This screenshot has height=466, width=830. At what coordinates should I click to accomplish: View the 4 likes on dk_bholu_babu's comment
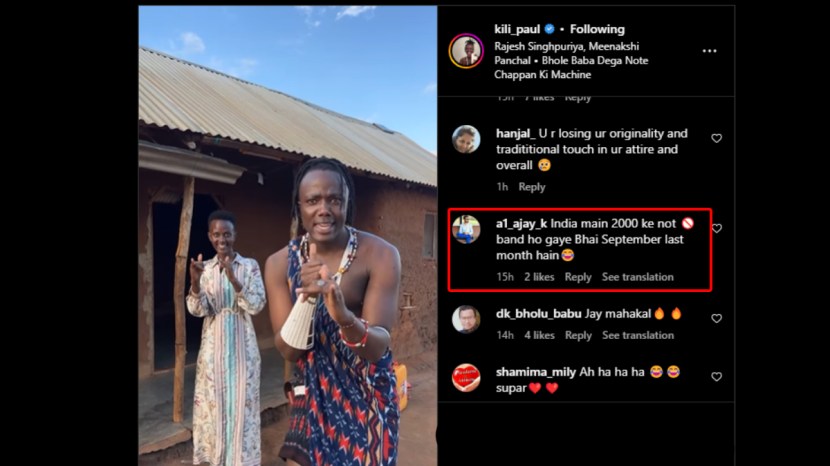tap(539, 336)
